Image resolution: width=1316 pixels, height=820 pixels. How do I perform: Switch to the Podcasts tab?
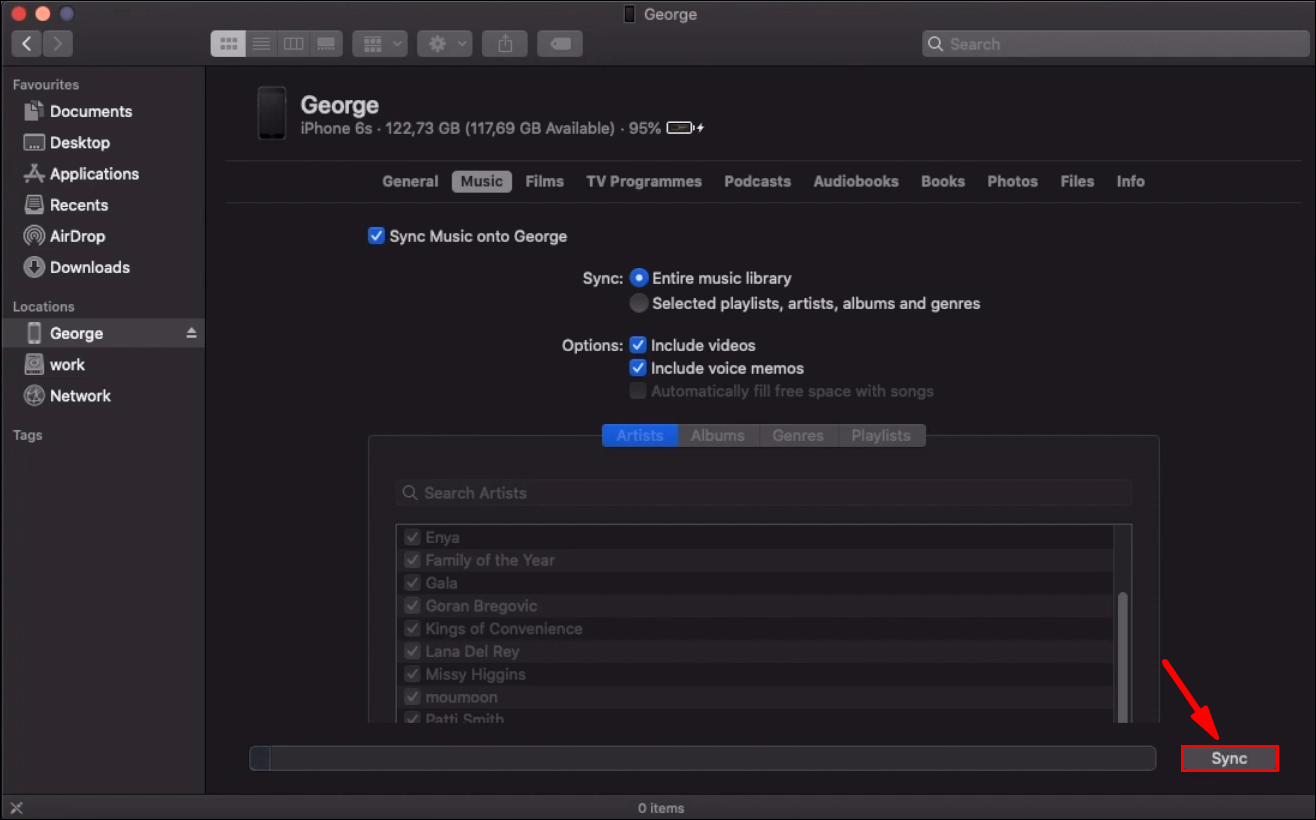click(758, 181)
